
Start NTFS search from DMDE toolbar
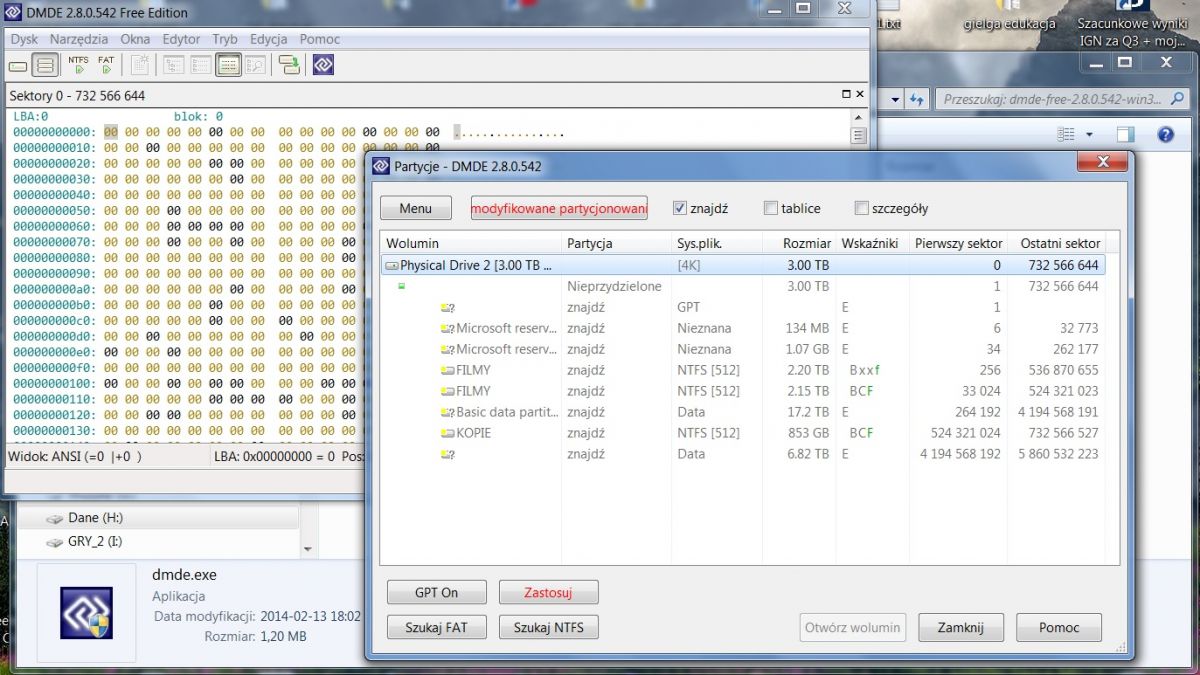[78, 66]
